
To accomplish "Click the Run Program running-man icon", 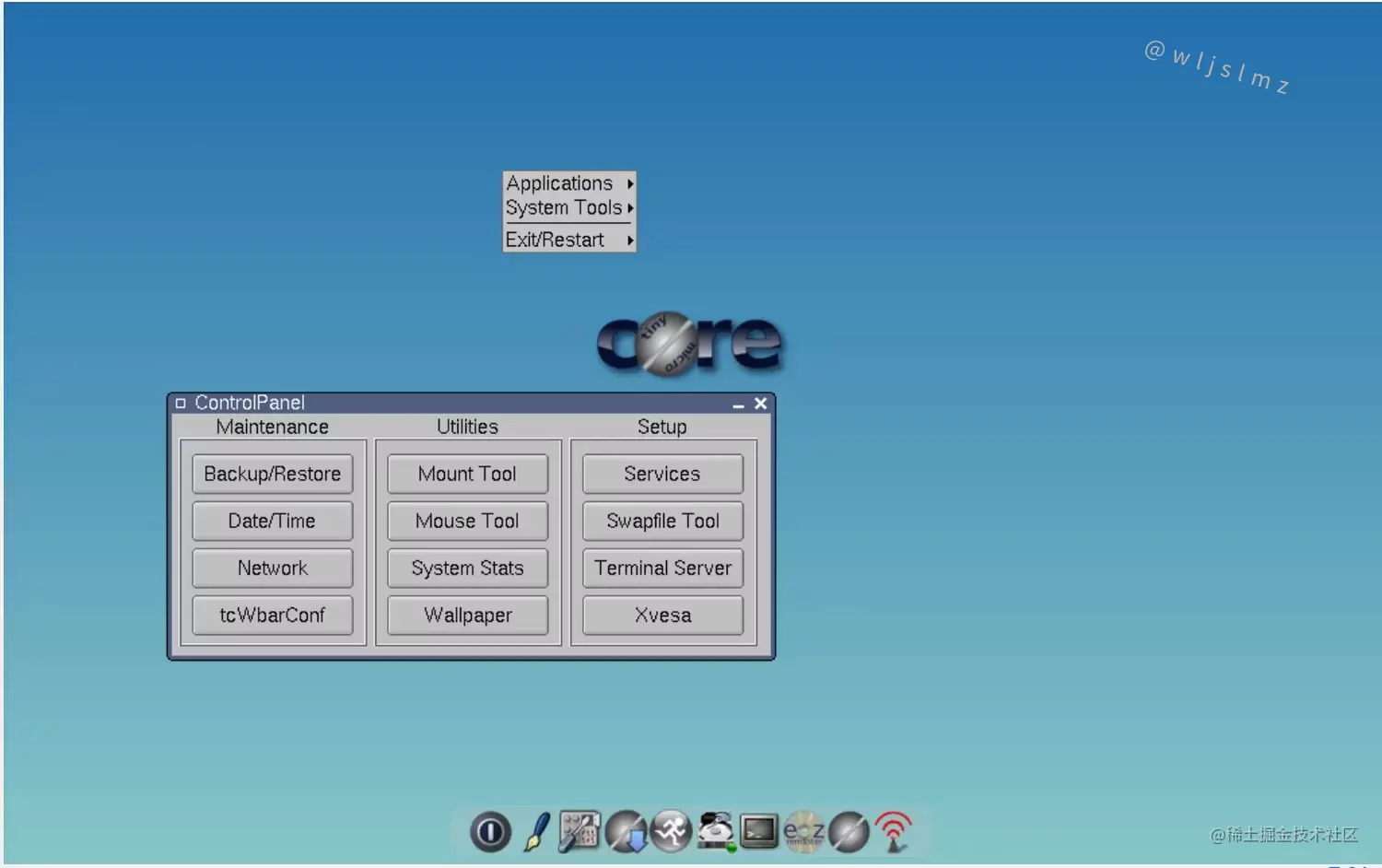I will click(671, 832).
